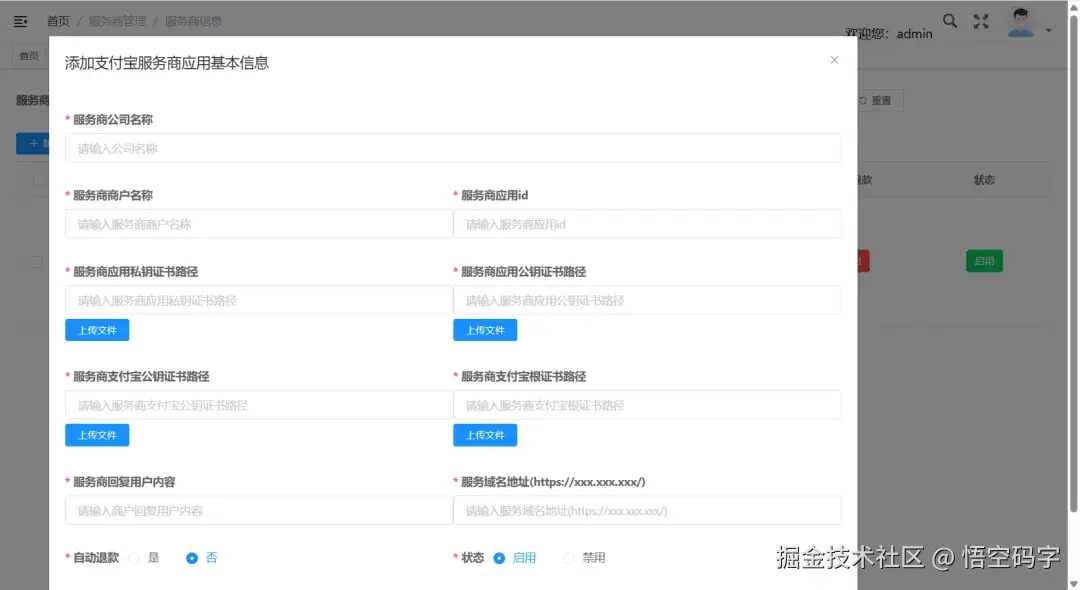The width and height of the screenshot is (1080, 590).
Task: Click the 重置 button behind the dialog
Action: (879, 101)
